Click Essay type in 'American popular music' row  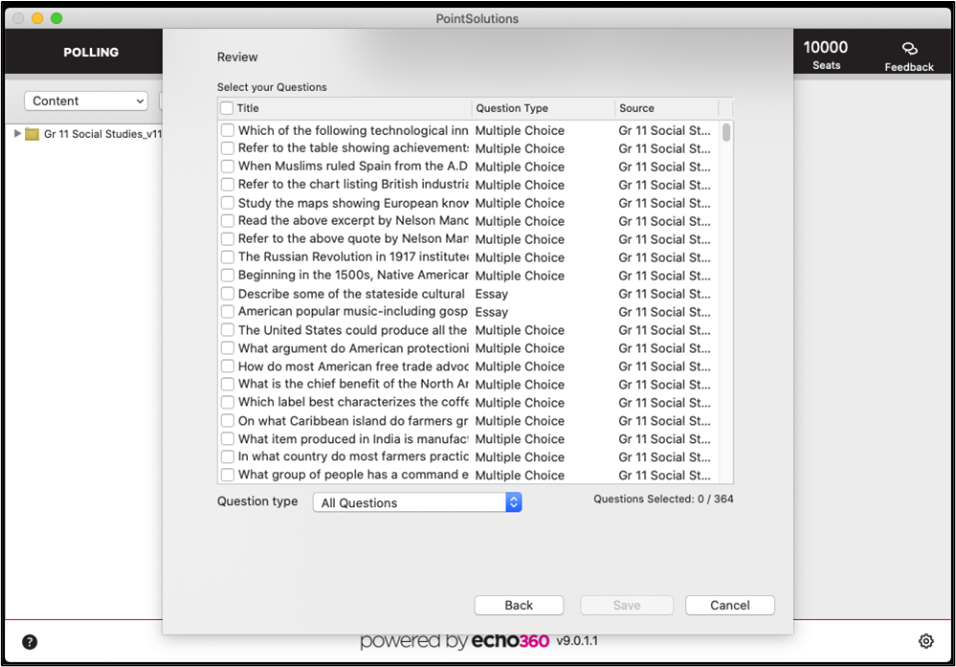click(491, 312)
